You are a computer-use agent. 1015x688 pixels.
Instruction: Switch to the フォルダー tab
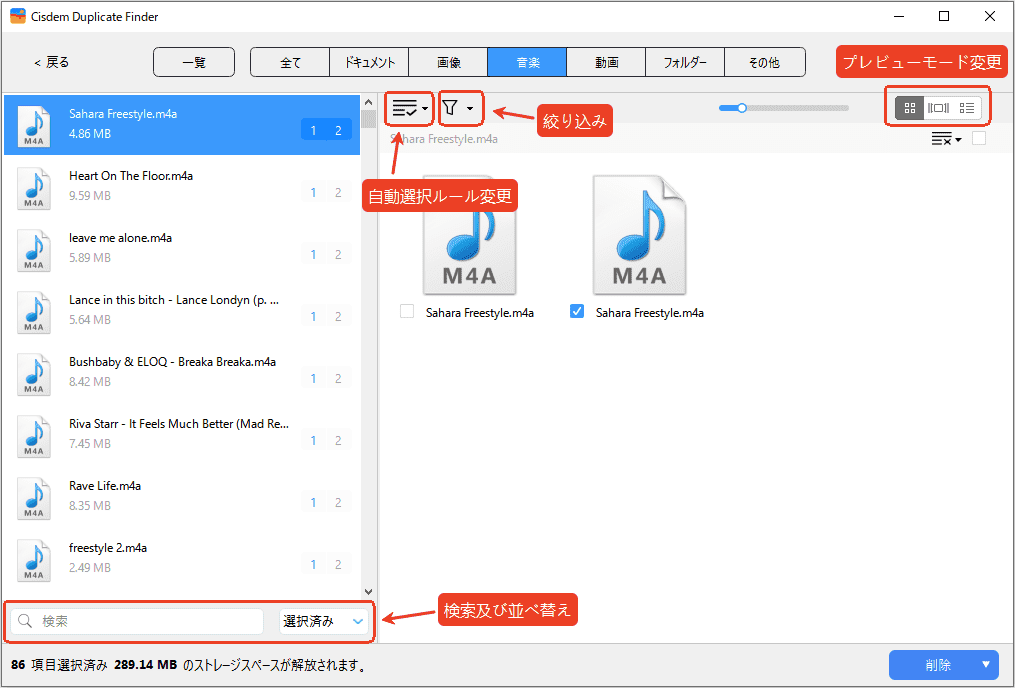click(x=685, y=62)
